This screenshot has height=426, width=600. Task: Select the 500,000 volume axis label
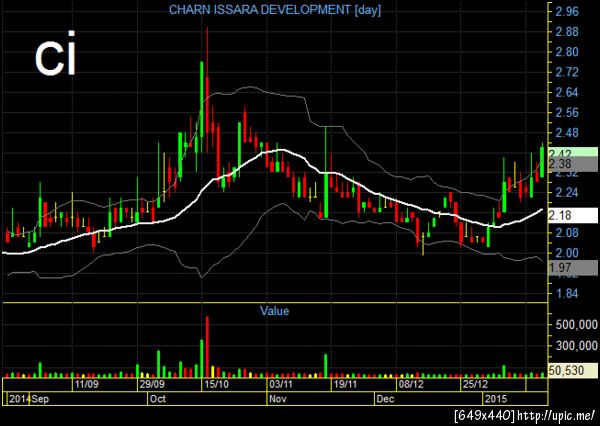click(x=576, y=325)
